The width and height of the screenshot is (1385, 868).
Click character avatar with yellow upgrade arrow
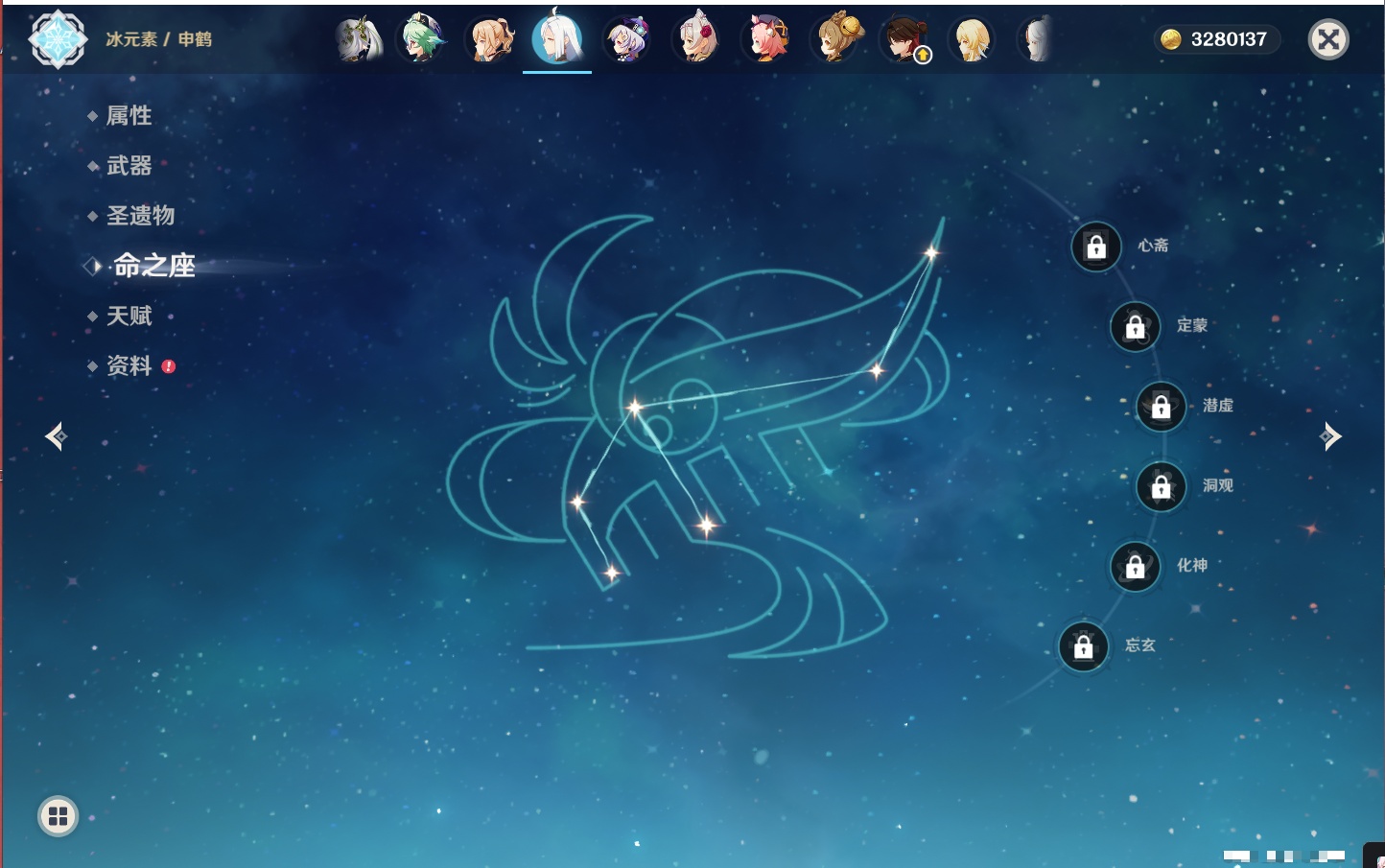(904, 40)
